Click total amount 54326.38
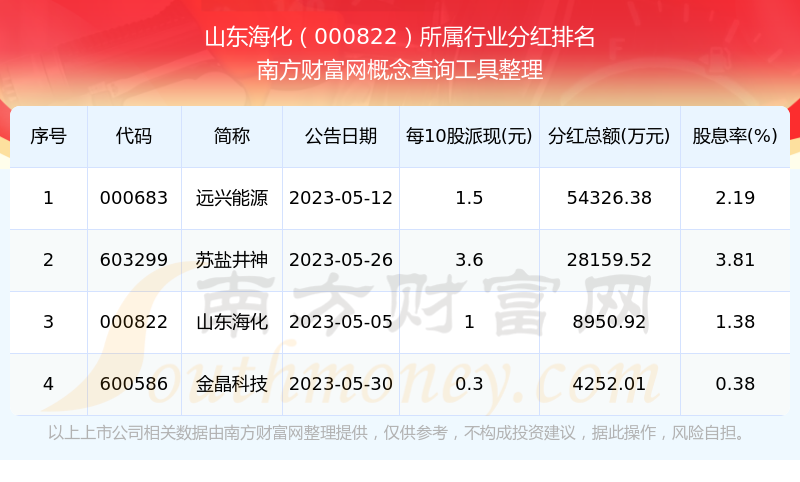The image size is (800, 482). coord(609,198)
